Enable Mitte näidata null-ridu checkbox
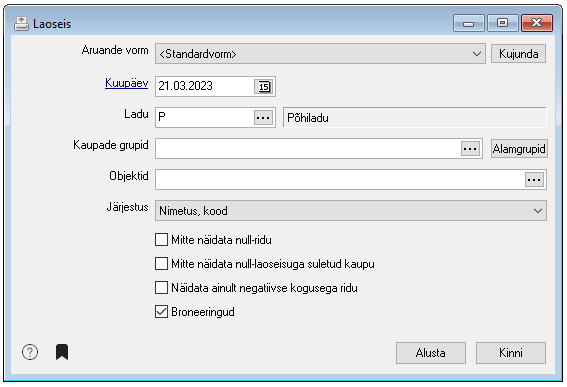Screen dimensions: 567x387 coord(161,240)
